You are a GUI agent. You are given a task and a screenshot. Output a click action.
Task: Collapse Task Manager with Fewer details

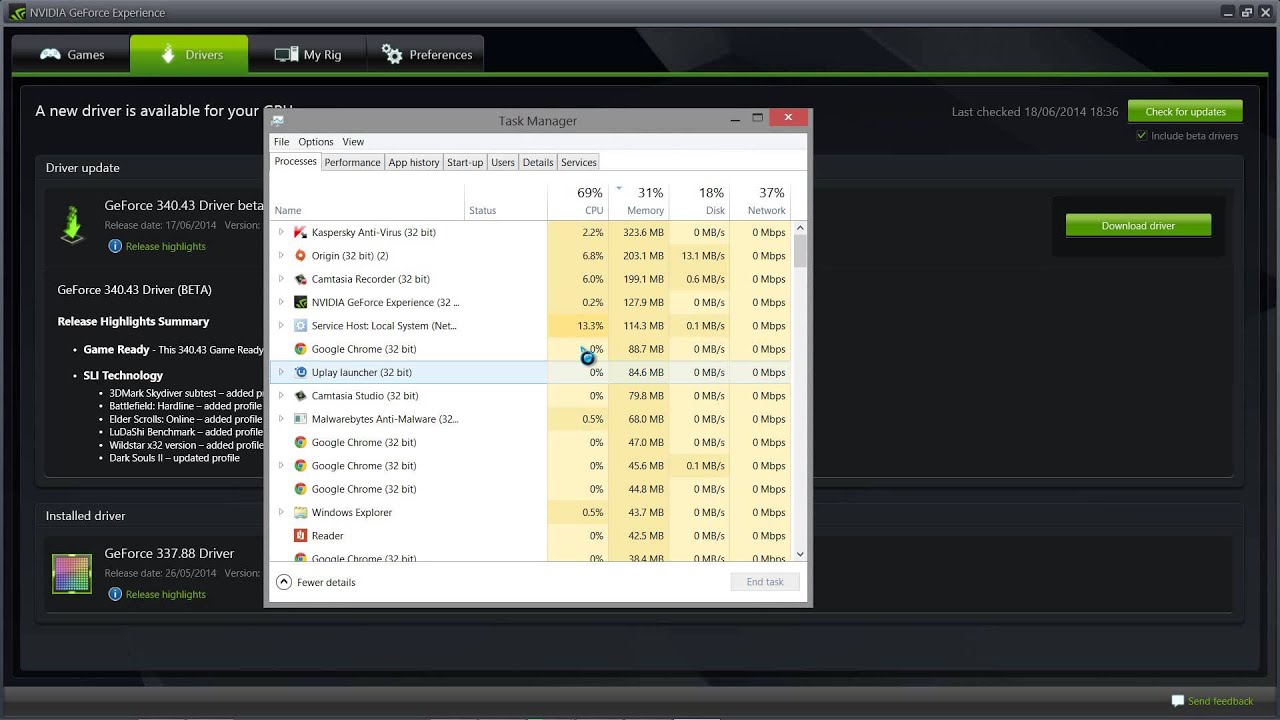[315, 582]
